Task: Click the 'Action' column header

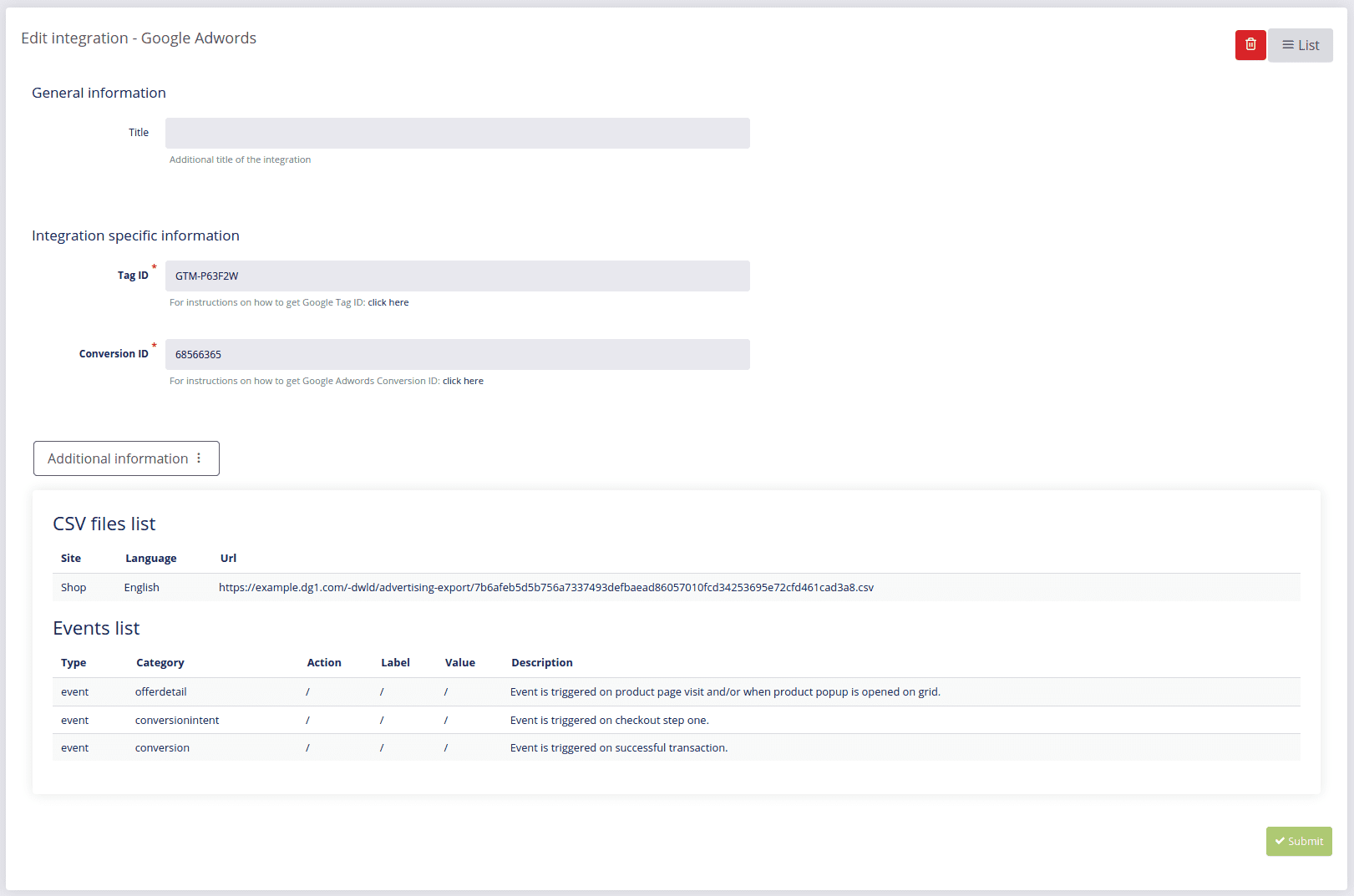Action: (x=324, y=662)
